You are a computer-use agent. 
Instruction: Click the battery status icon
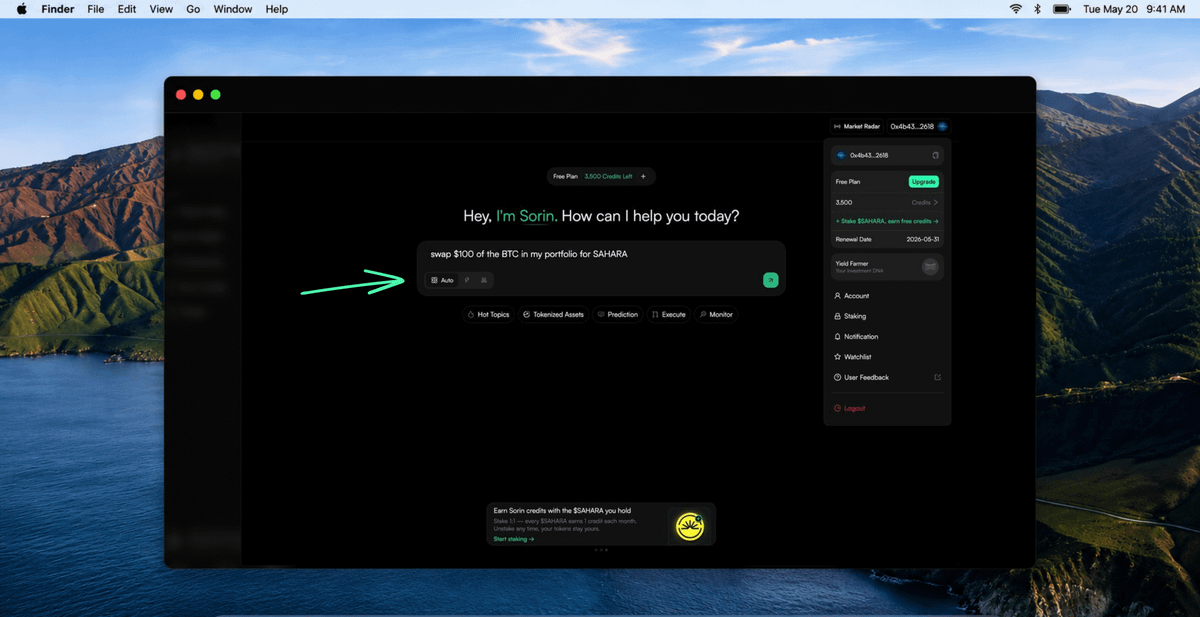click(1063, 9)
